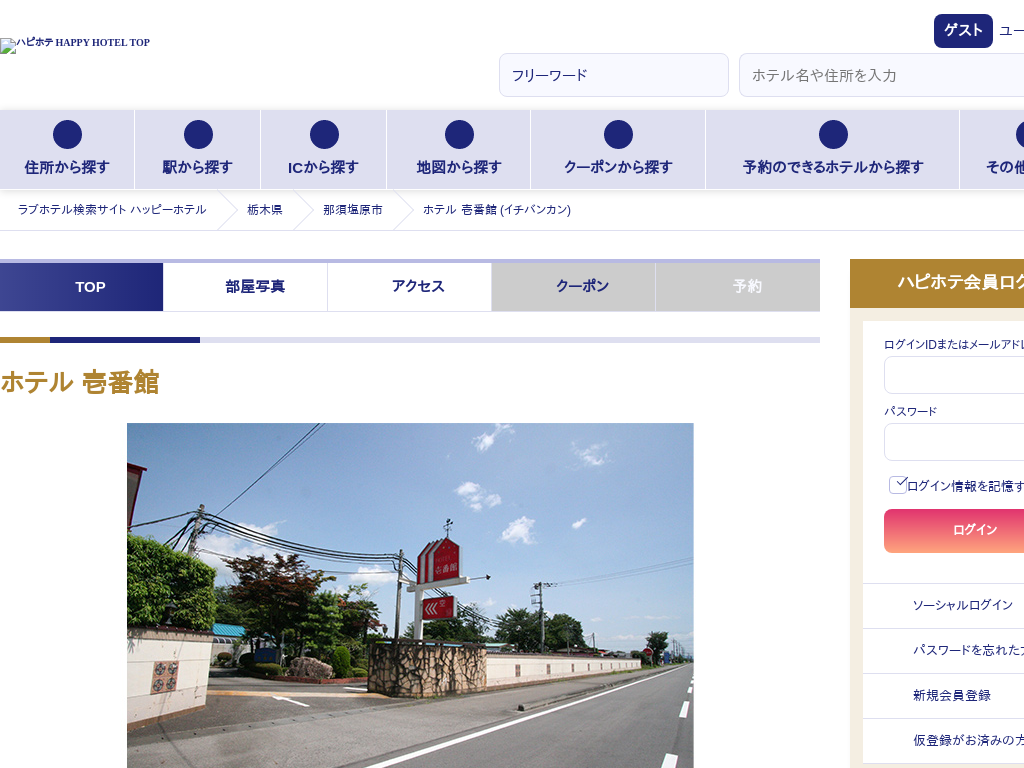Click ホテル 壱番館 (イチバンカン) breadcrumb

pyautogui.click(x=497, y=210)
